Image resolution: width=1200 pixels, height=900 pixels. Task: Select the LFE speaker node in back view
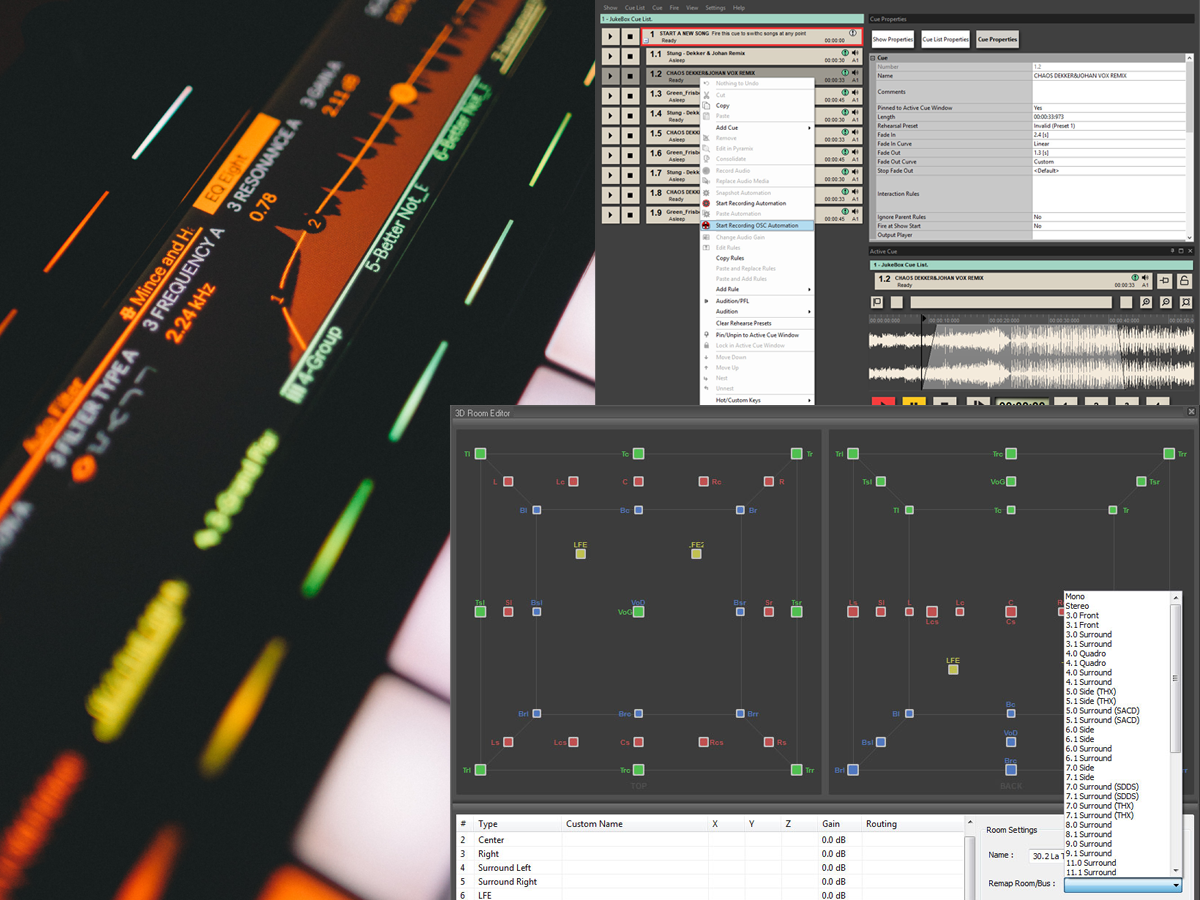pos(953,669)
